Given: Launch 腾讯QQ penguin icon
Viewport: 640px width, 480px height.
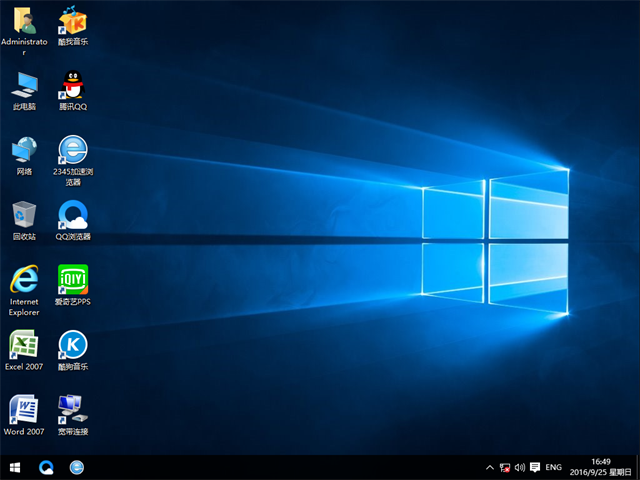Looking at the screenshot, I should click(72, 86).
